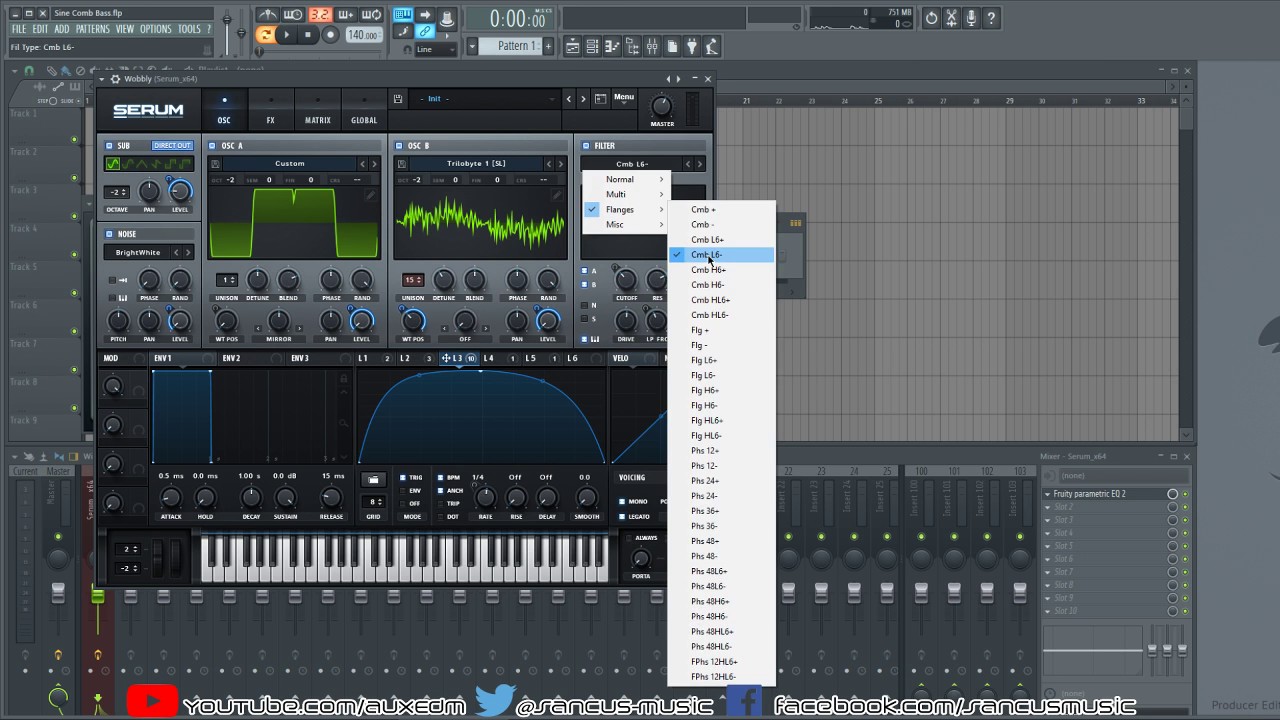The height and width of the screenshot is (720, 1280).
Task: Click the OSC A wavetable save floppy icon
Action: (214, 164)
